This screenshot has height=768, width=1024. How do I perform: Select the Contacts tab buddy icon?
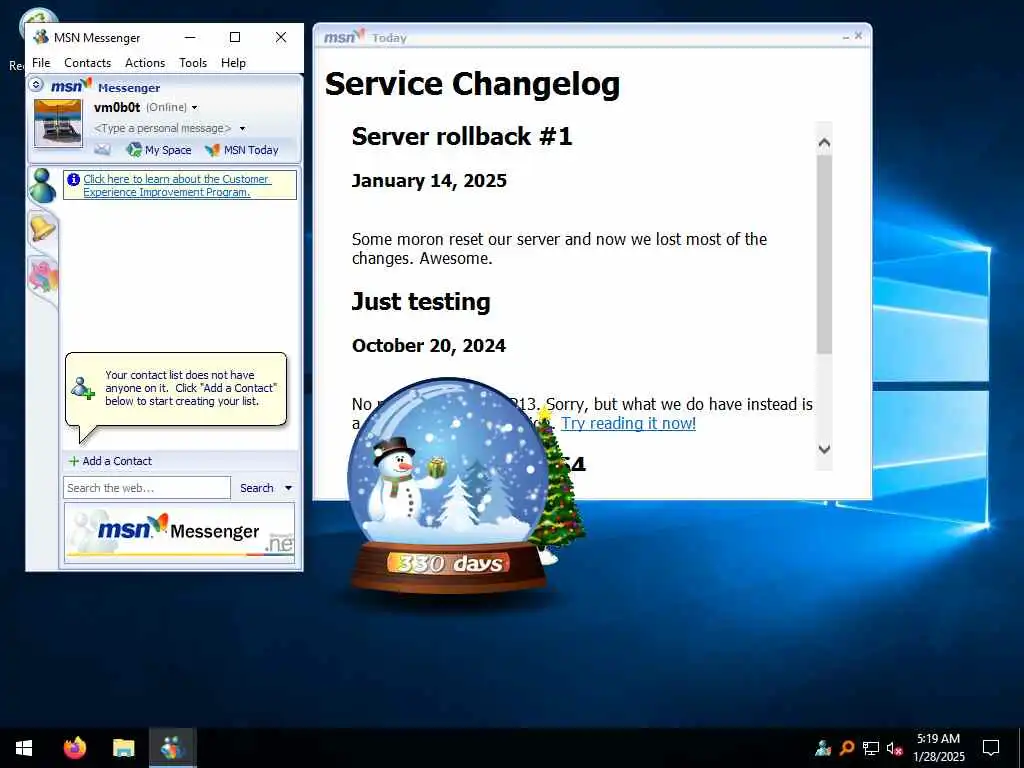tap(42, 185)
